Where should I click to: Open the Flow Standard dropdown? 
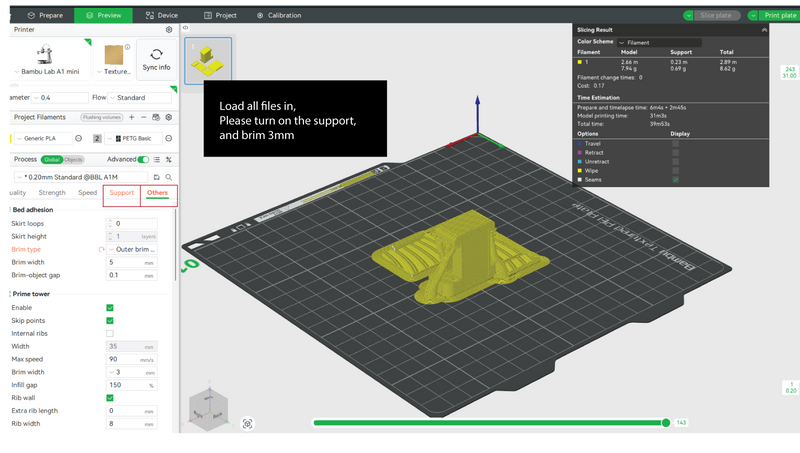[x=140, y=97]
